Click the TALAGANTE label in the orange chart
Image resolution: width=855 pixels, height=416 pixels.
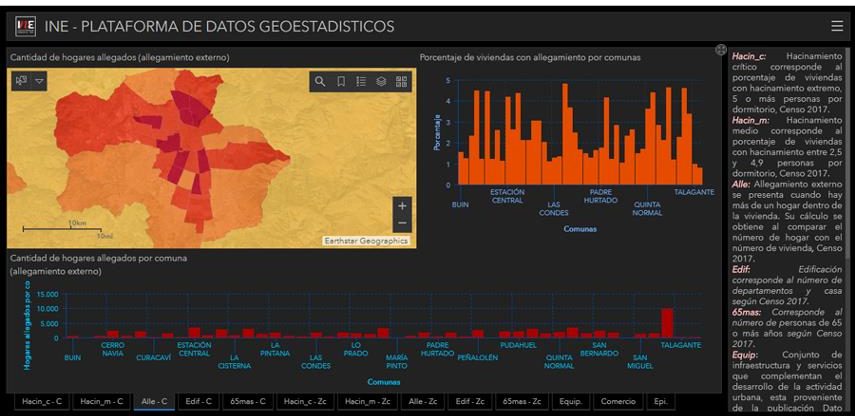pyautogui.click(x=694, y=192)
